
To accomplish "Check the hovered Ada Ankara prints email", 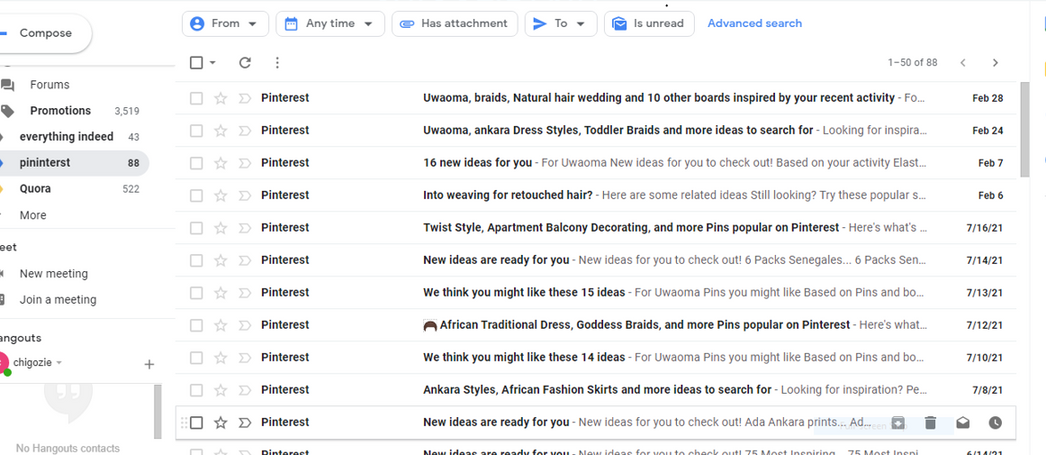I will (x=196, y=422).
